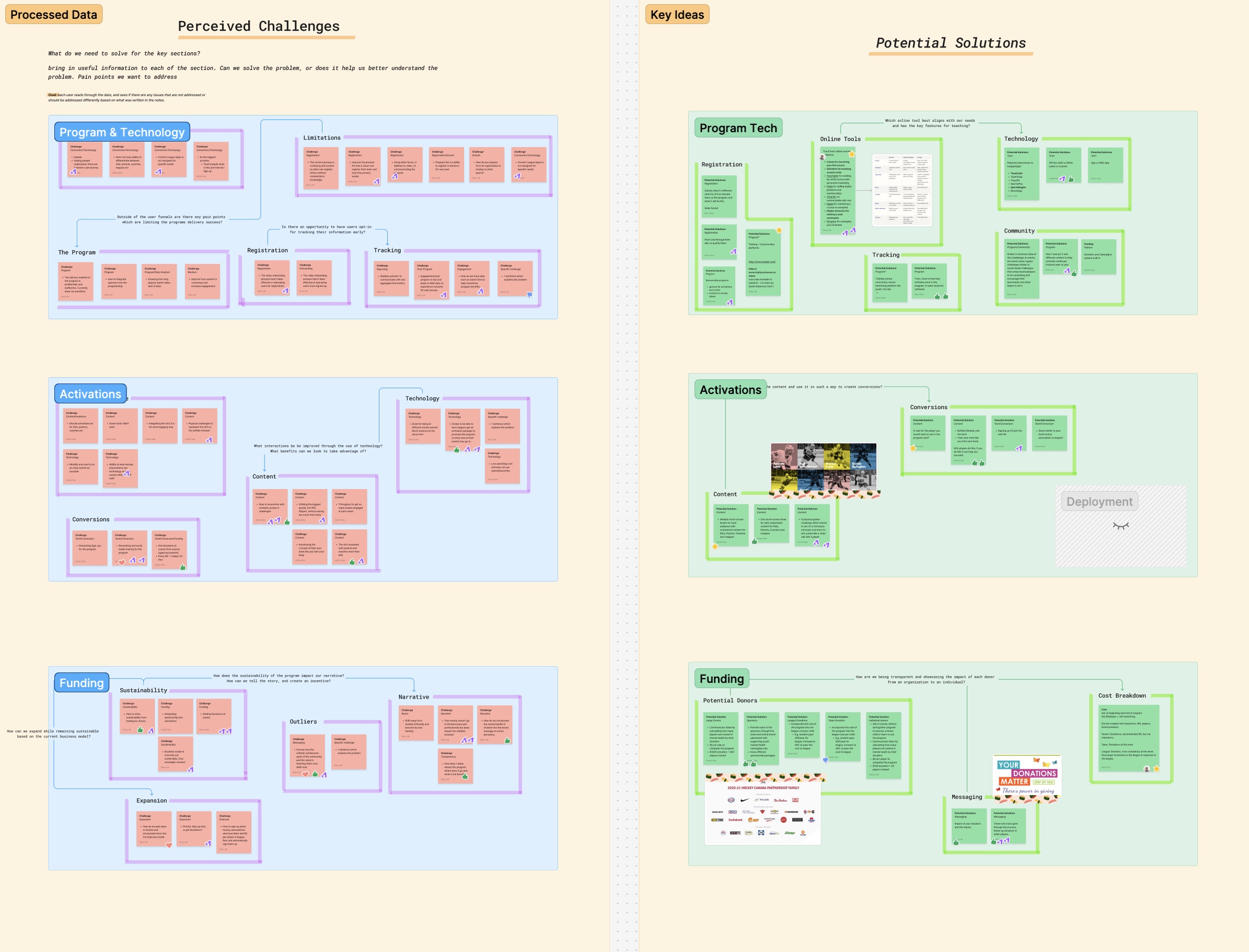Click the Online Tools group heading
The height and width of the screenshot is (952, 1249).
[x=840, y=139]
